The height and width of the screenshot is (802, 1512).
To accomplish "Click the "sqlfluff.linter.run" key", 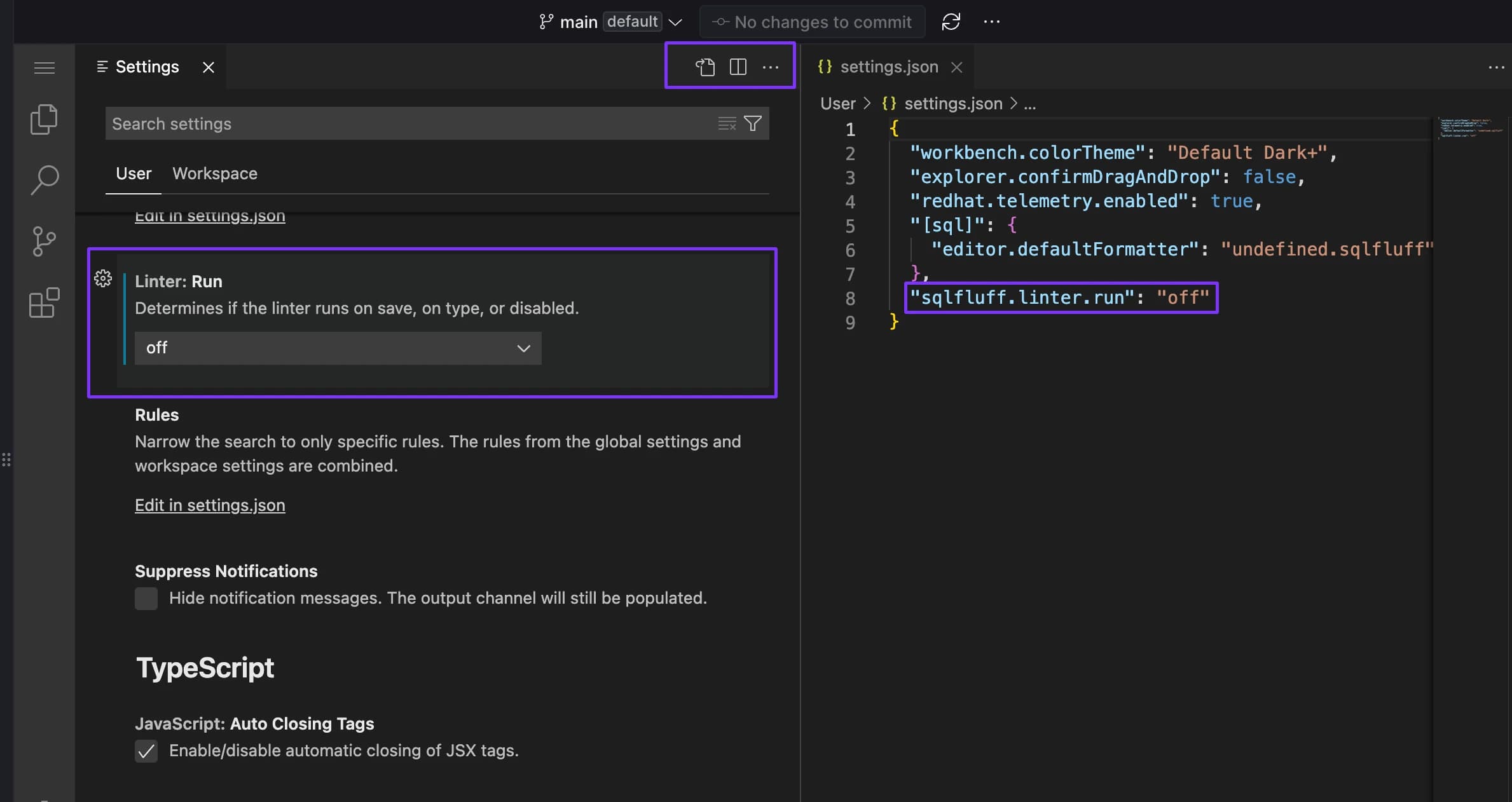I will coord(1022,297).
